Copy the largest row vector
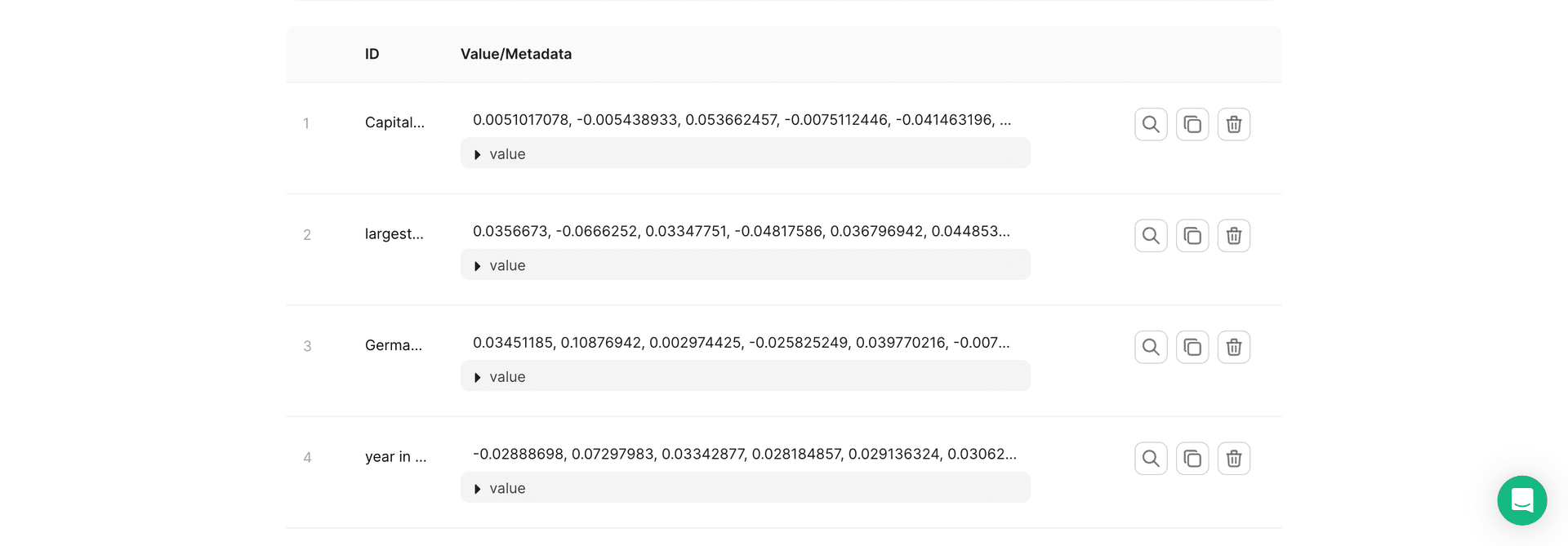The height and width of the screenshot is (546, 1568). click(1192, 236)
